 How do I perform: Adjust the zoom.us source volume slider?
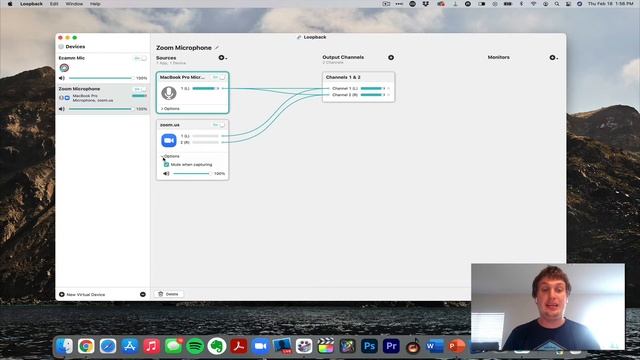click(192, 173)
